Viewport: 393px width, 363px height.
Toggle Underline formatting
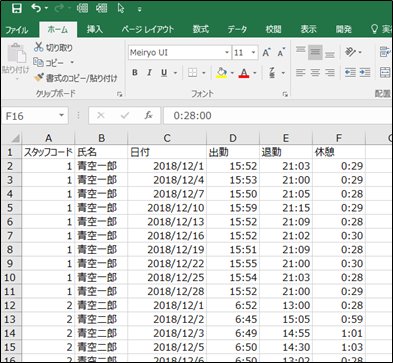click(164, 72)
